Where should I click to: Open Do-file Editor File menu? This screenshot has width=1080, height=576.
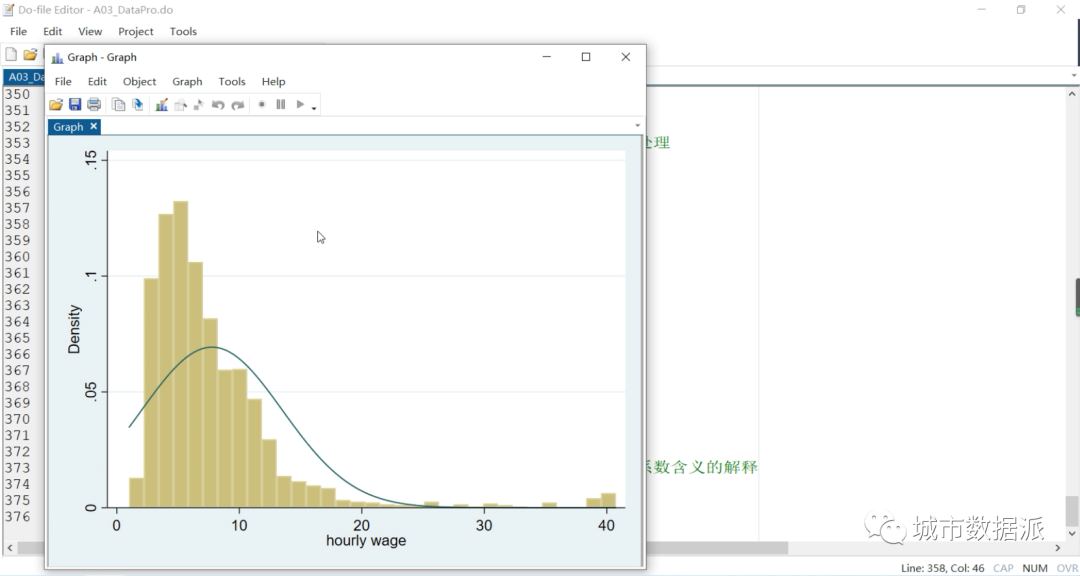point(19,31)
